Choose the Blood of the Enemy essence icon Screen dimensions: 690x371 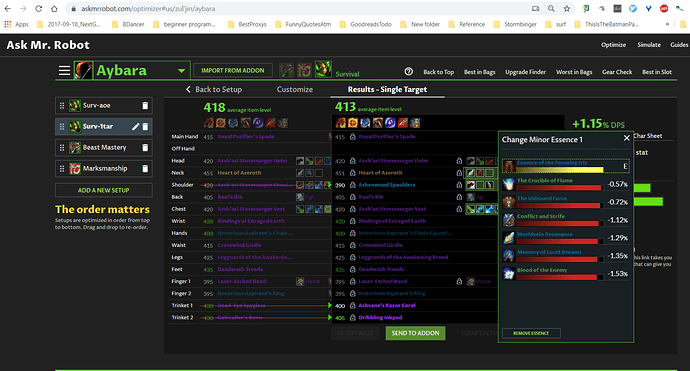pos(509,274)
